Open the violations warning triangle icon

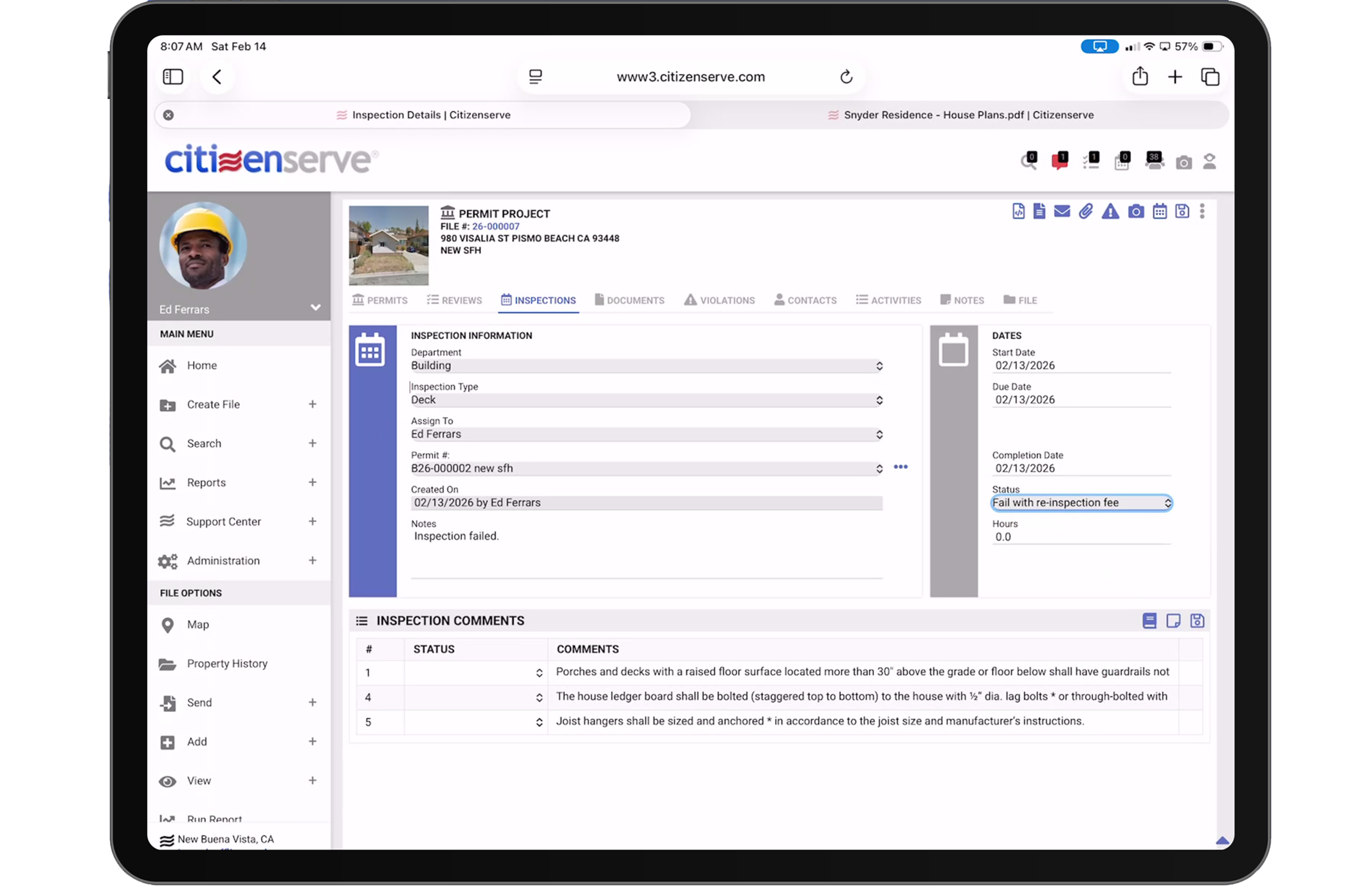tap(1110, 211)
